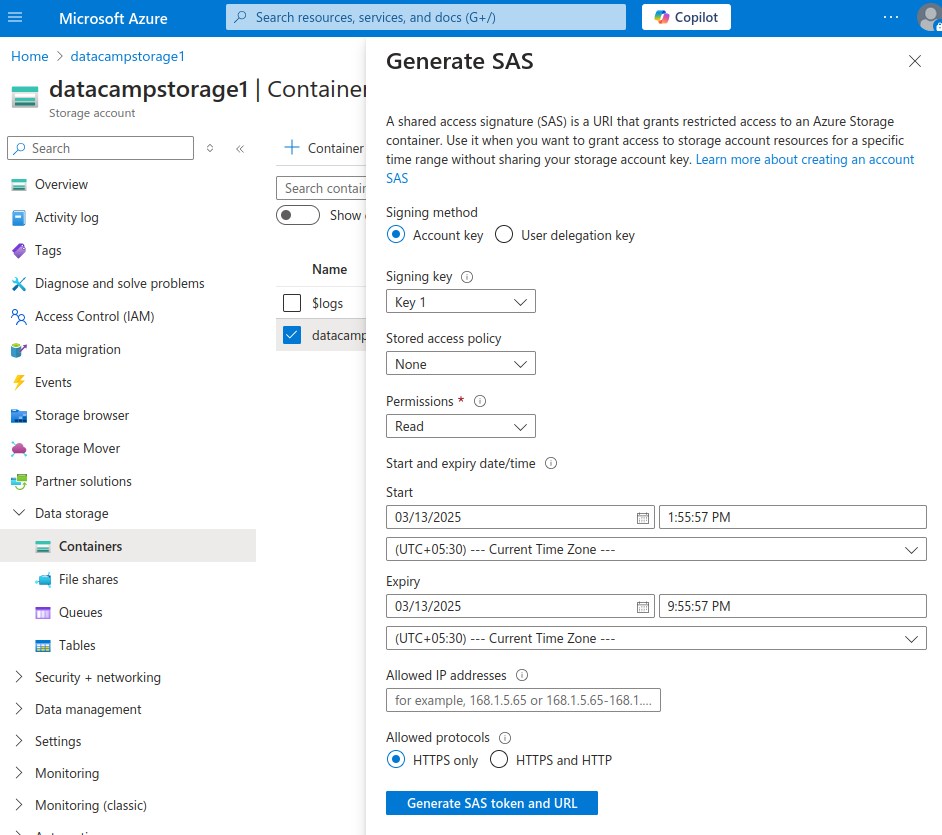Screen dimensions: 942x835
Task: Click the Storage browser icon
Action: (x=19, y=416)
